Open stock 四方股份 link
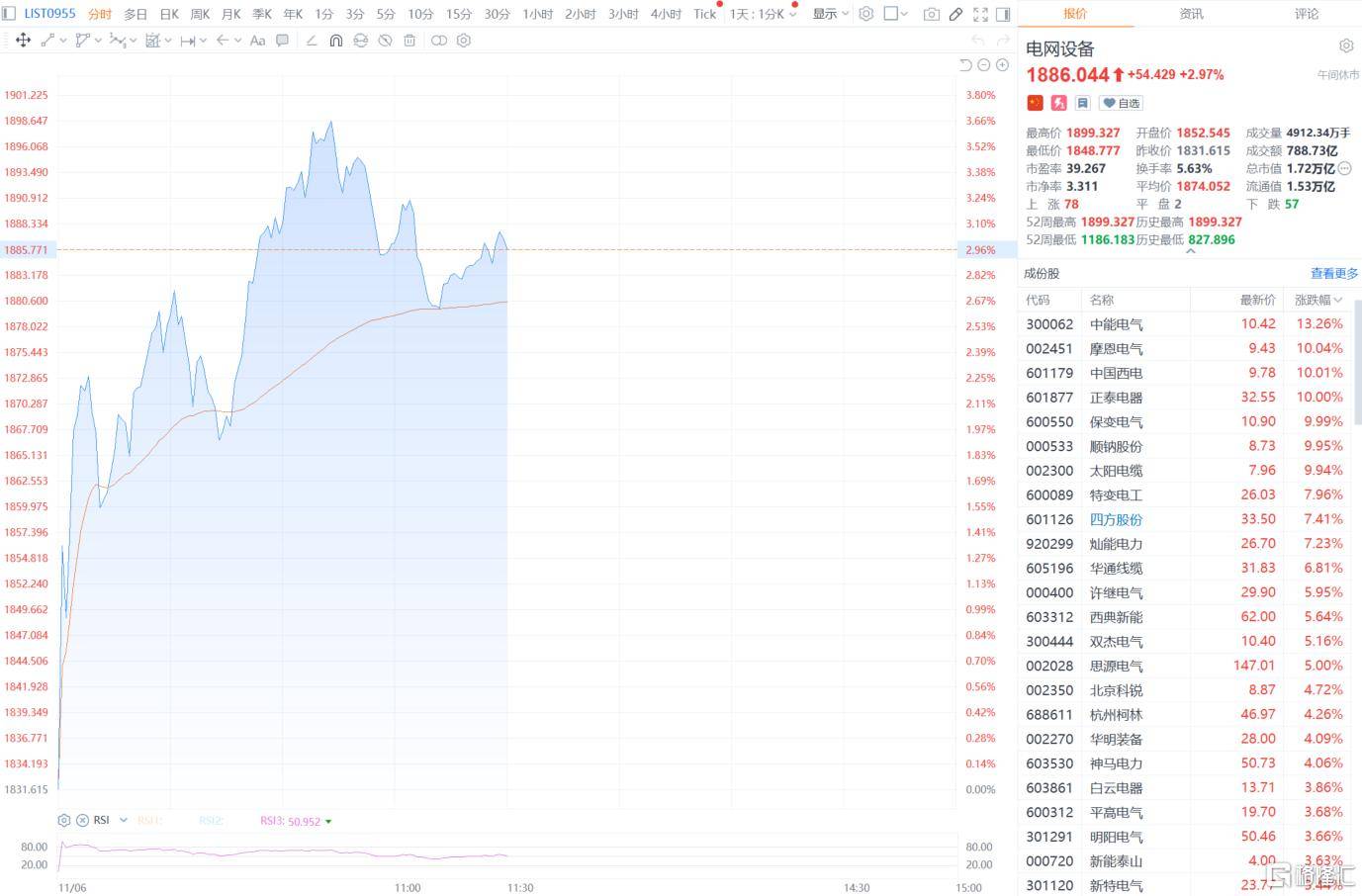 (x=1116, y=519)
